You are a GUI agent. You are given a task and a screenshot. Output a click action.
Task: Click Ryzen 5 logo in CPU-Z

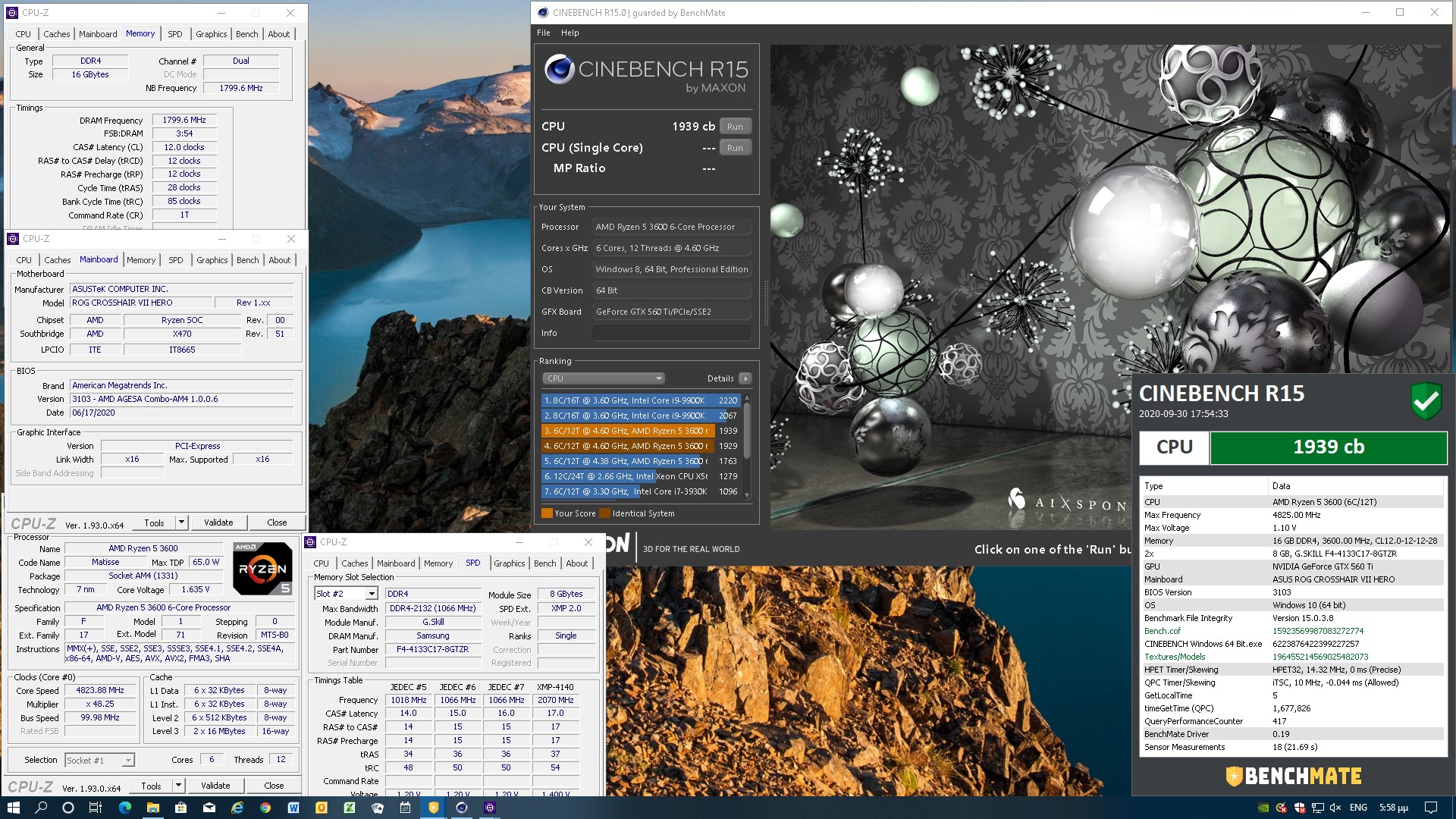262,568
